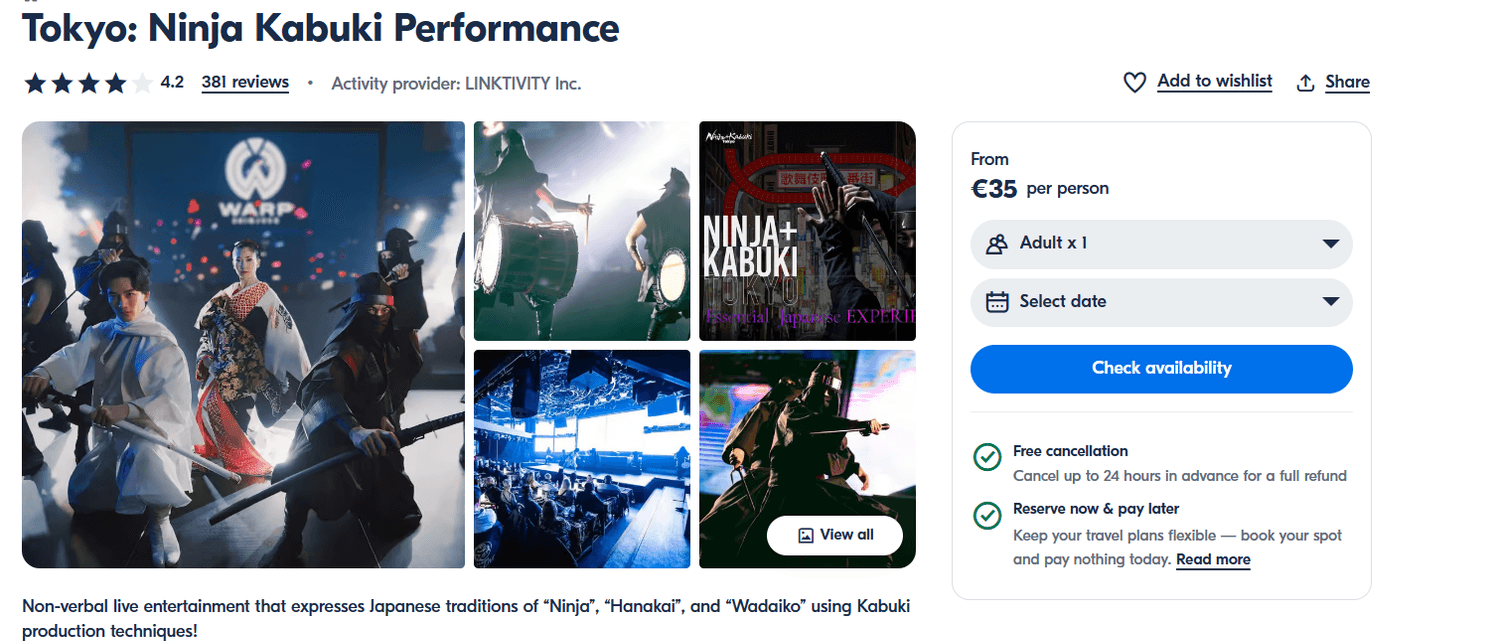Screen dimensions: 1500x641
Task: Open the Read more link
Action: pyautogui.click(x=1213, y=560)
